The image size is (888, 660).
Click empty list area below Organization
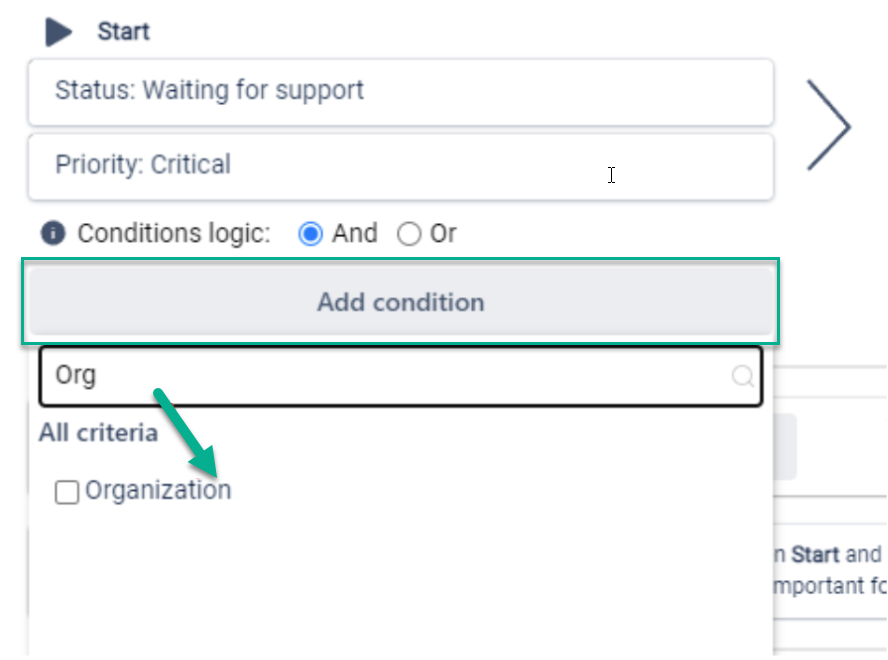(400, 580)
